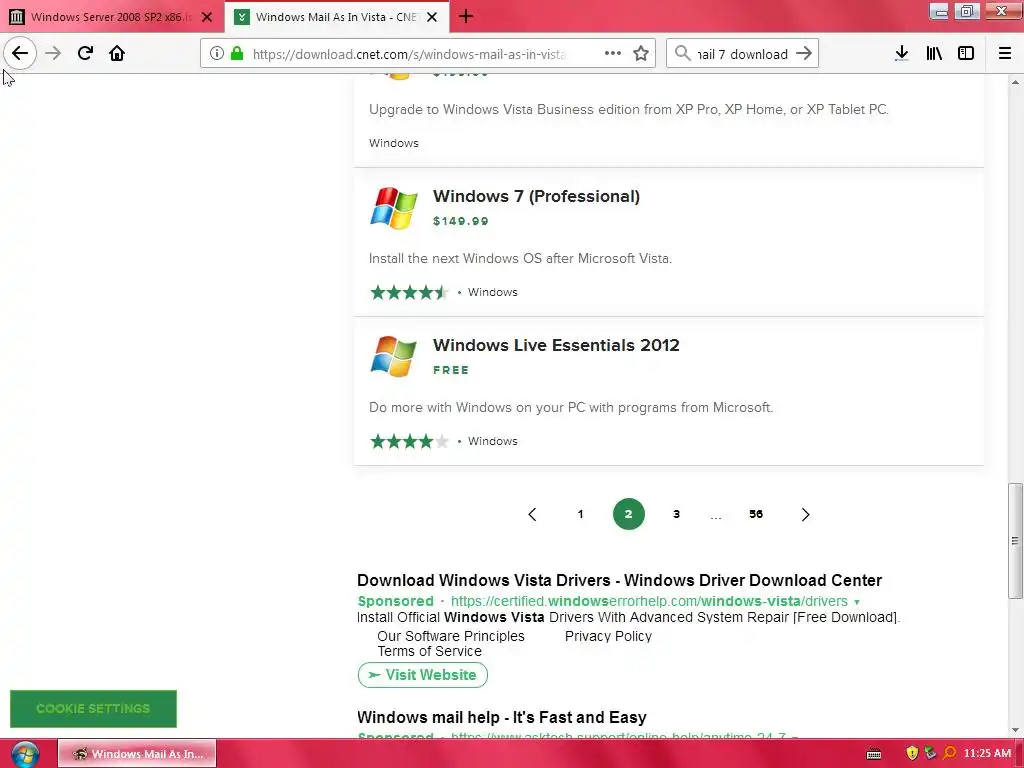The height and width of the screenshot is (768, 1024).
Task: Expand the sponsored ad dropdown arrow
Action: [x=857, y=602]
